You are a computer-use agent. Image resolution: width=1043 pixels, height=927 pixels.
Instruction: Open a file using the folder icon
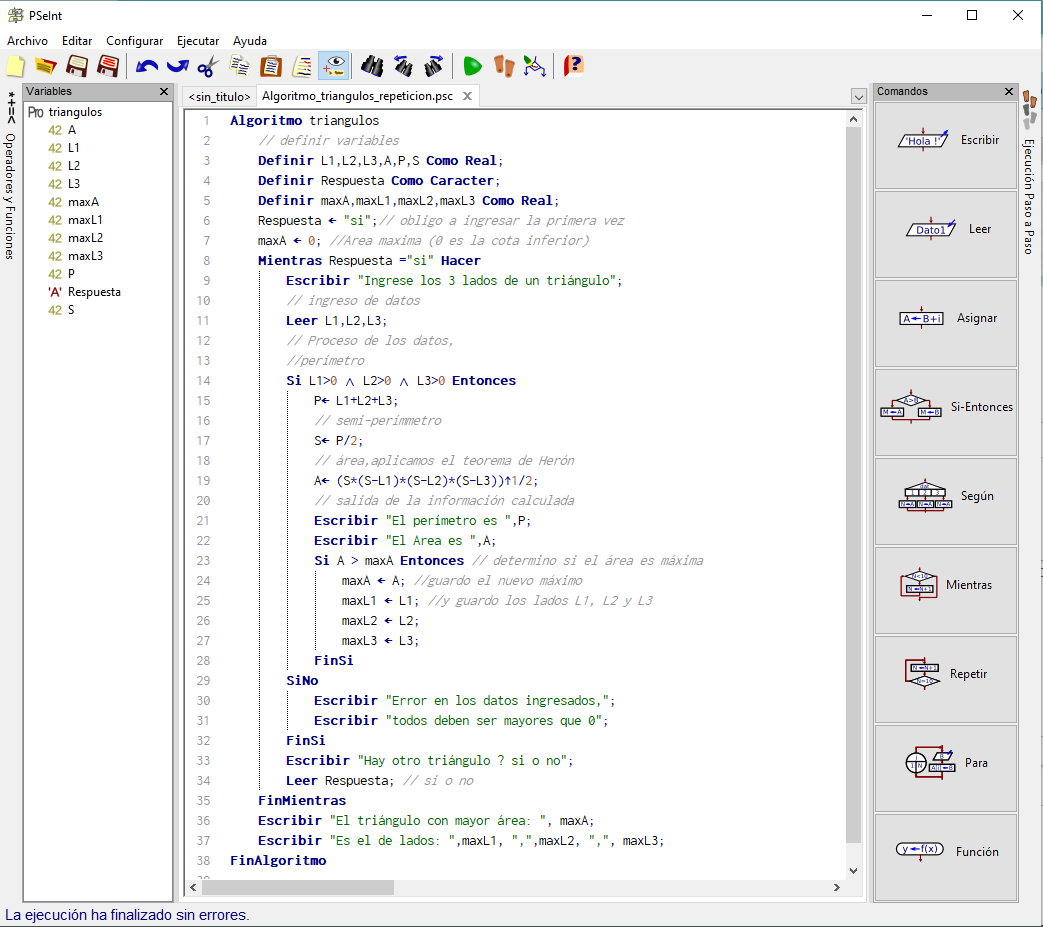pos(45,66)
